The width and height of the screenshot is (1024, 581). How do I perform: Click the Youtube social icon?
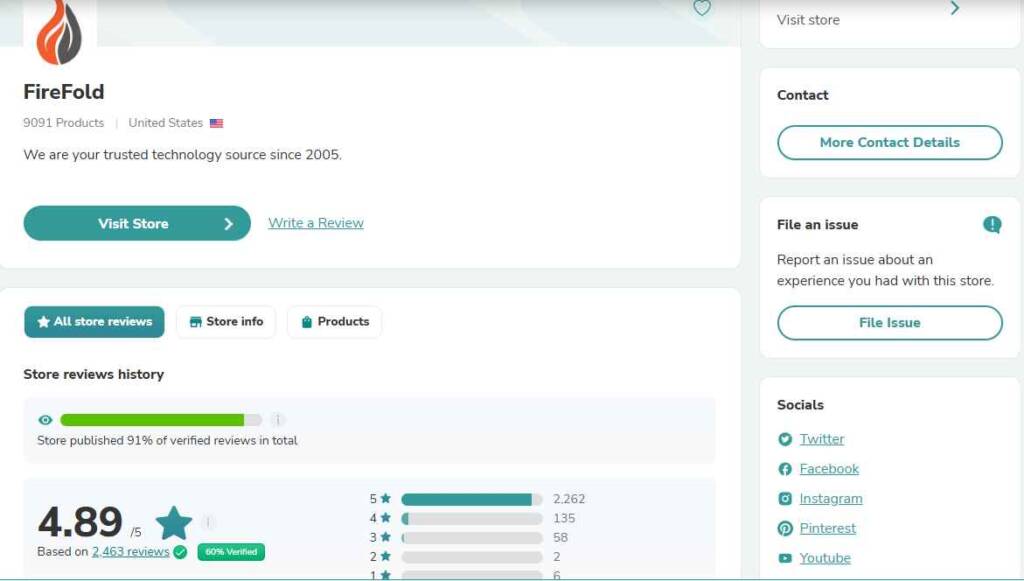[x=785, y=559]
